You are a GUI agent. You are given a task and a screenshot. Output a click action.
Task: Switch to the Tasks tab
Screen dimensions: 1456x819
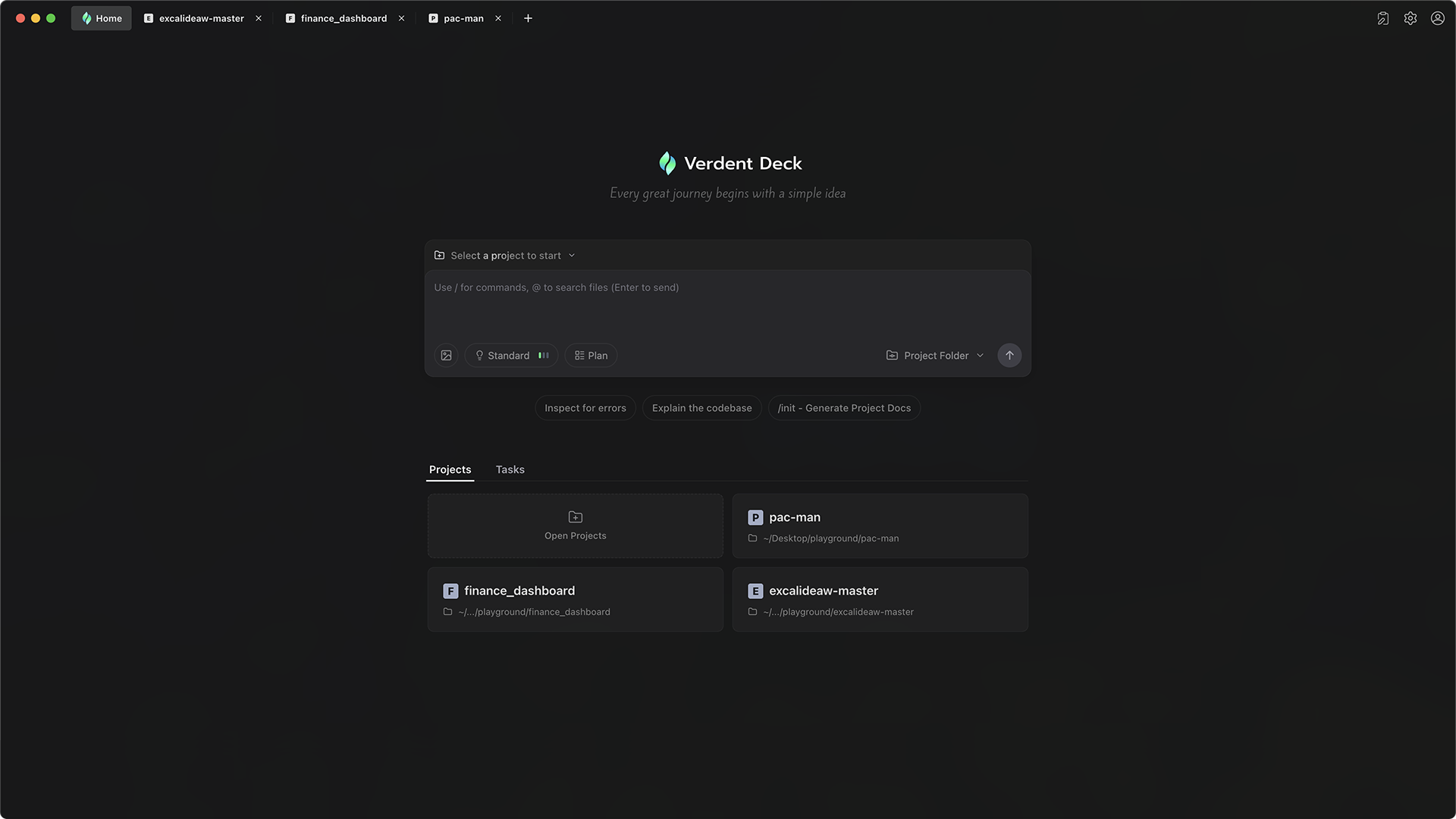click(x=510, y=469)
